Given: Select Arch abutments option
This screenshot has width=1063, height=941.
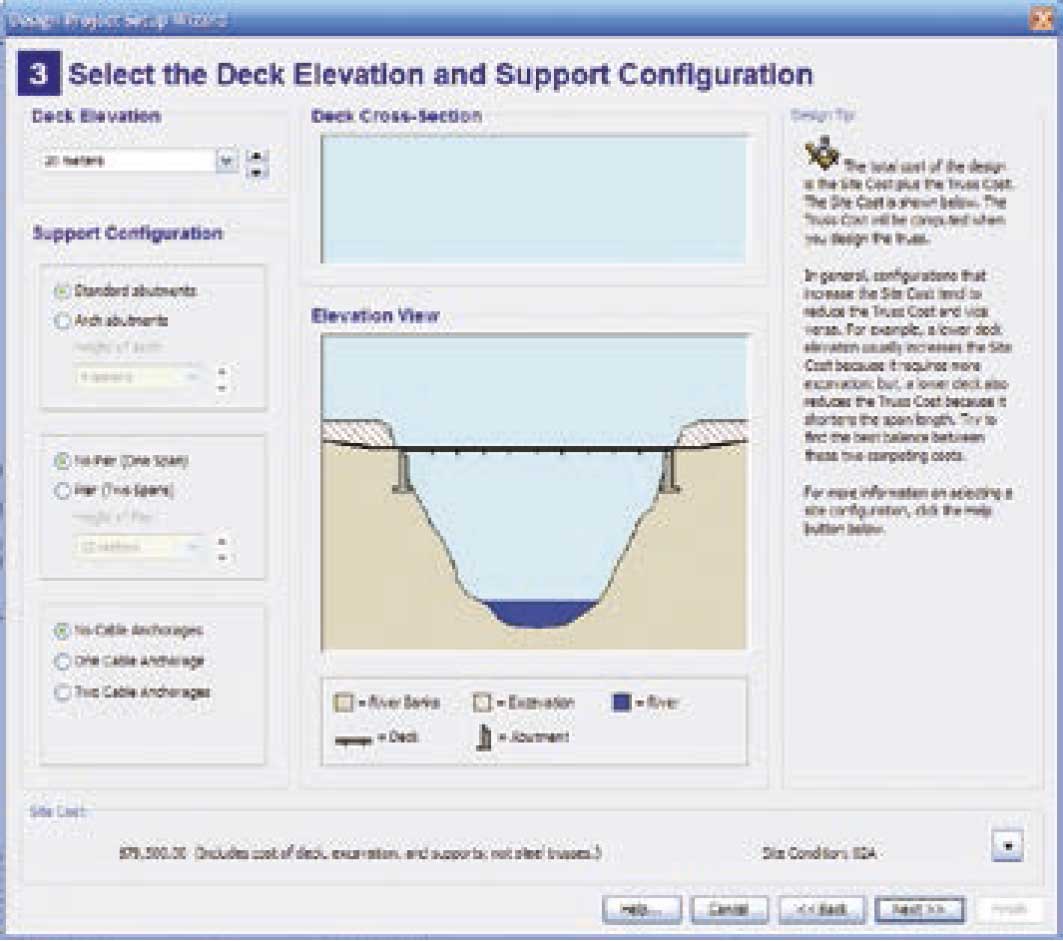Looking at the screenshot, I should point(62,321).
